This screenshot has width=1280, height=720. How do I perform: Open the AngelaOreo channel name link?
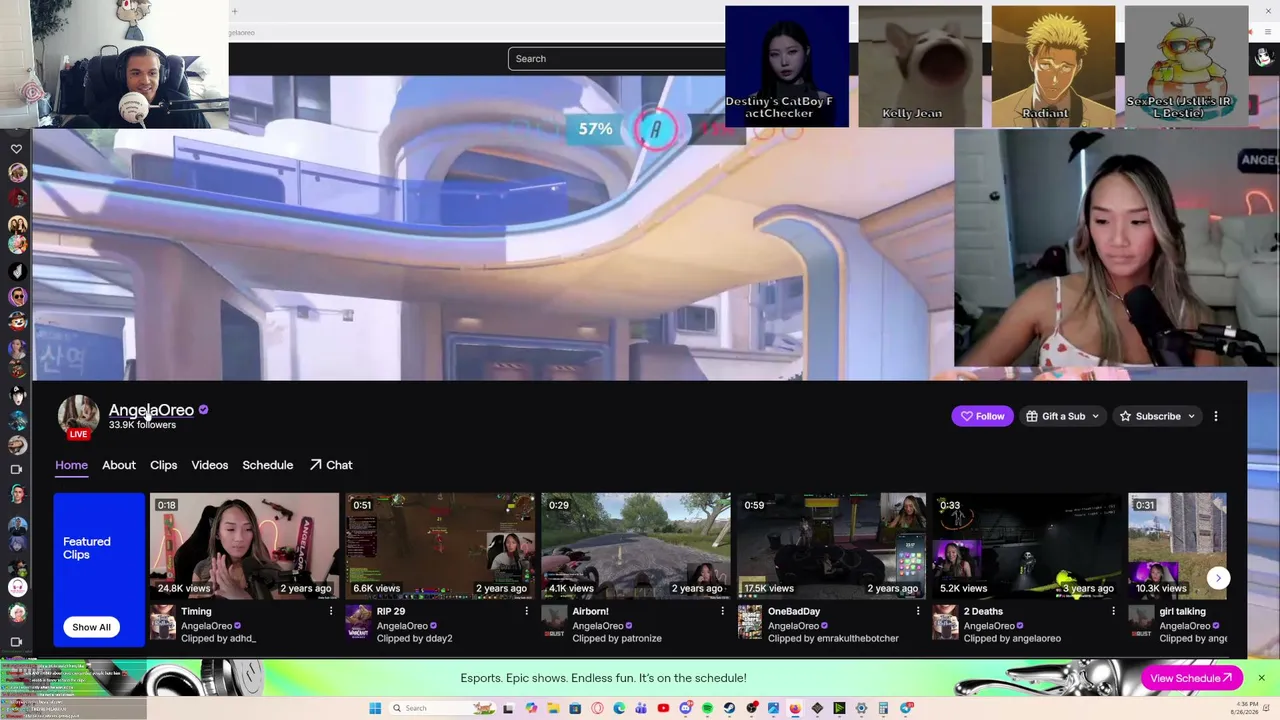(151, 410)
